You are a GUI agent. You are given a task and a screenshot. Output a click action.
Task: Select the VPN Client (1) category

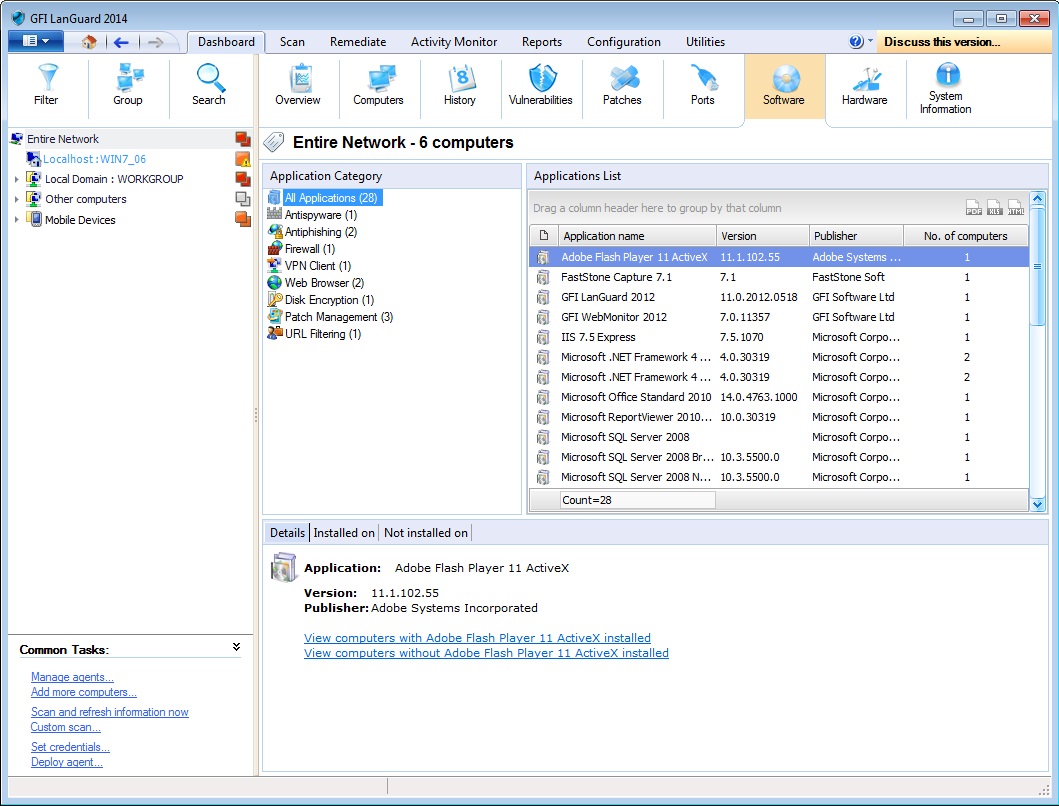pos(318,266)
